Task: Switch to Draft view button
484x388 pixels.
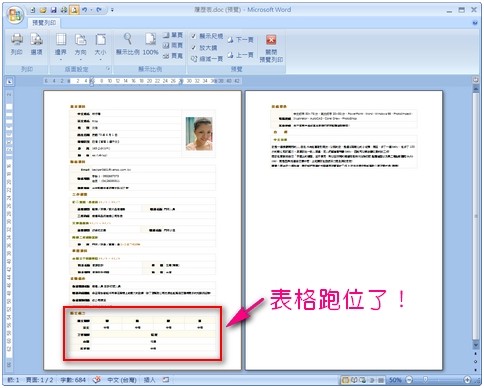Action: point(380,380)
